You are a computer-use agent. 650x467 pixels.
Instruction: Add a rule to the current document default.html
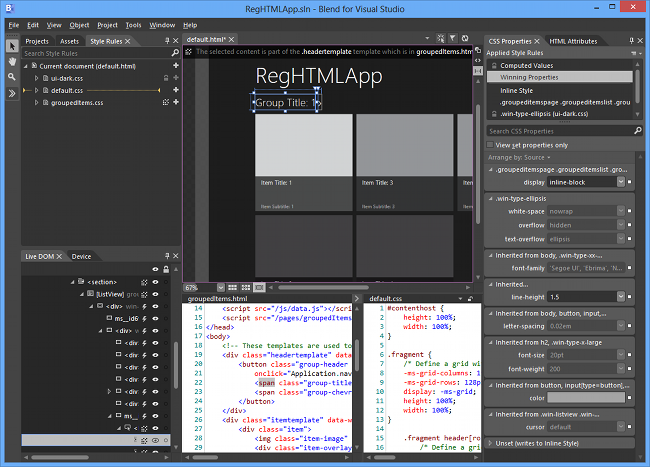tap(176, 65)
